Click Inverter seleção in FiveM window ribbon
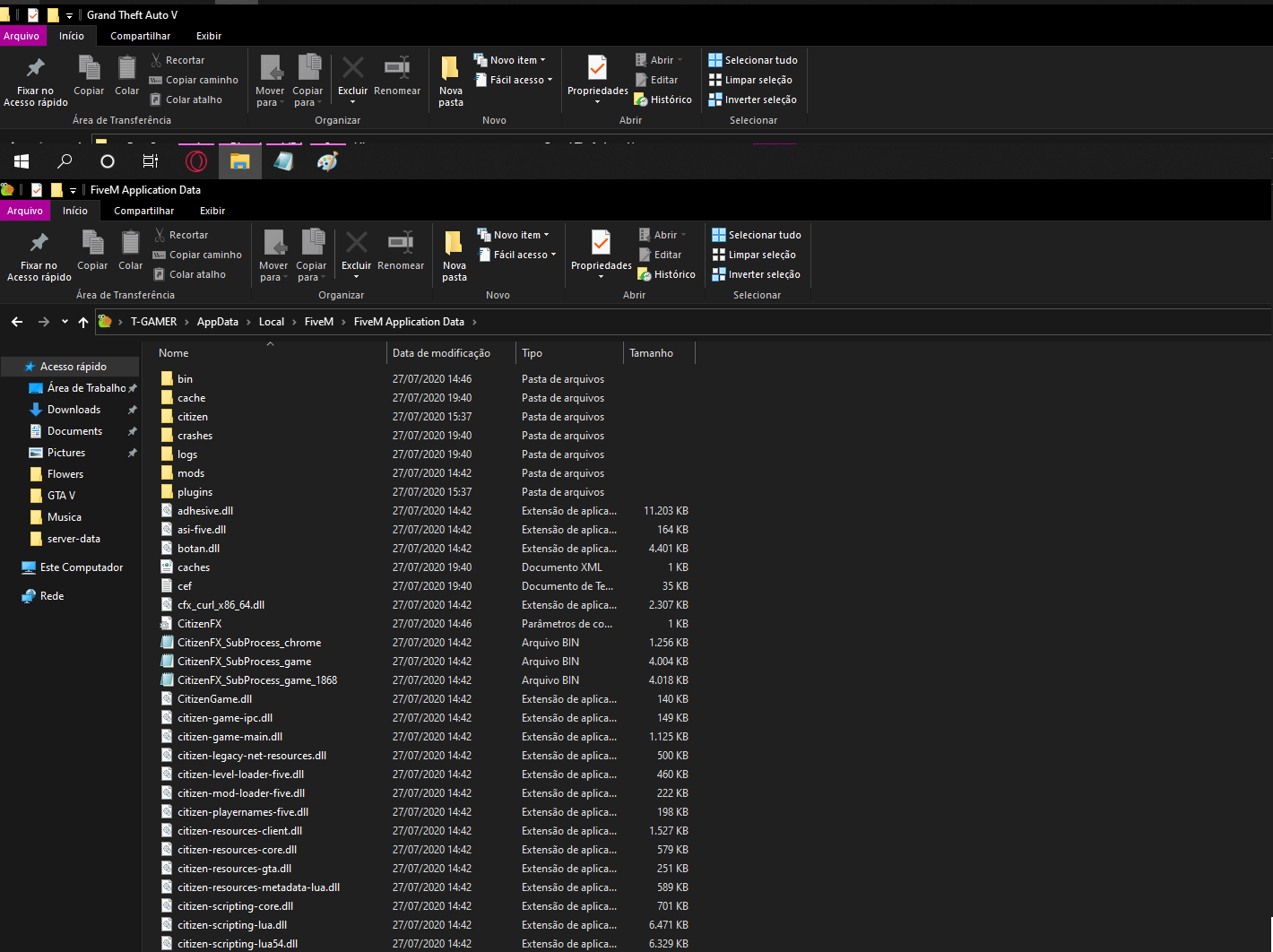The height and width of the screenshot is (952, 1273). 756,274
